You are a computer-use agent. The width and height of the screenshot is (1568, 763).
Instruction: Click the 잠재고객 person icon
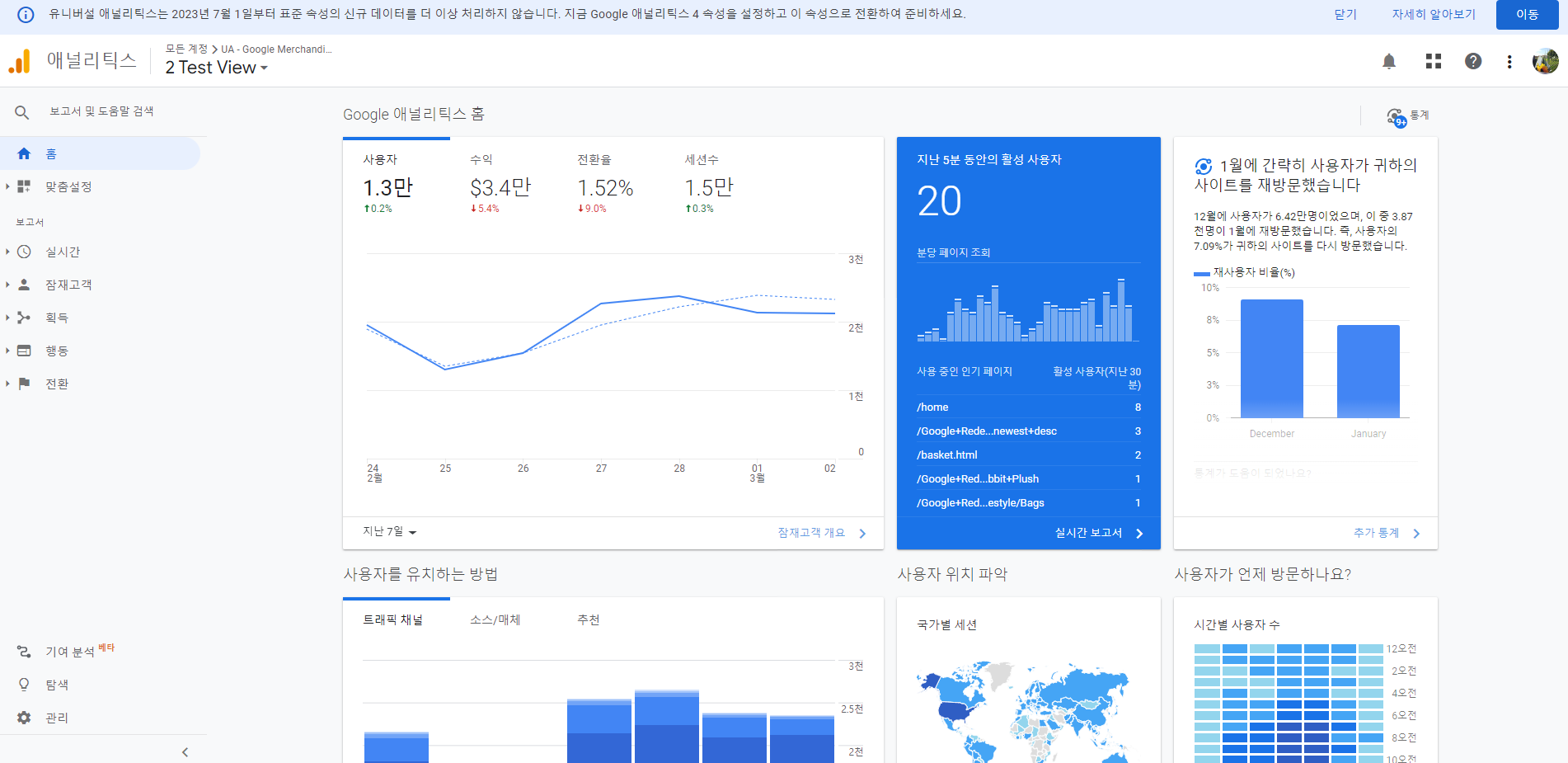[x=24, y=285]
